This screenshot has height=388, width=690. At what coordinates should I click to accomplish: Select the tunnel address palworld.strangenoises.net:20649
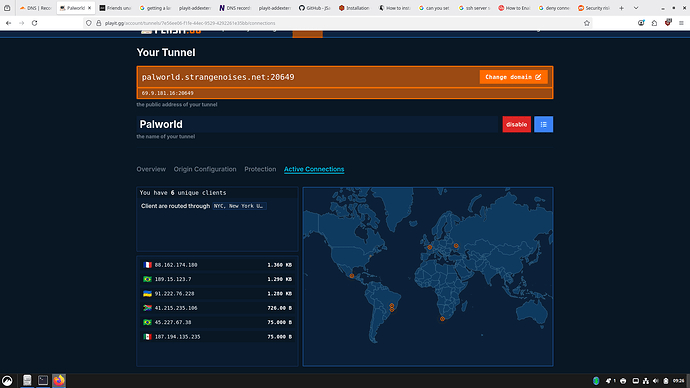pyautogui.click(x=218, y=77)
